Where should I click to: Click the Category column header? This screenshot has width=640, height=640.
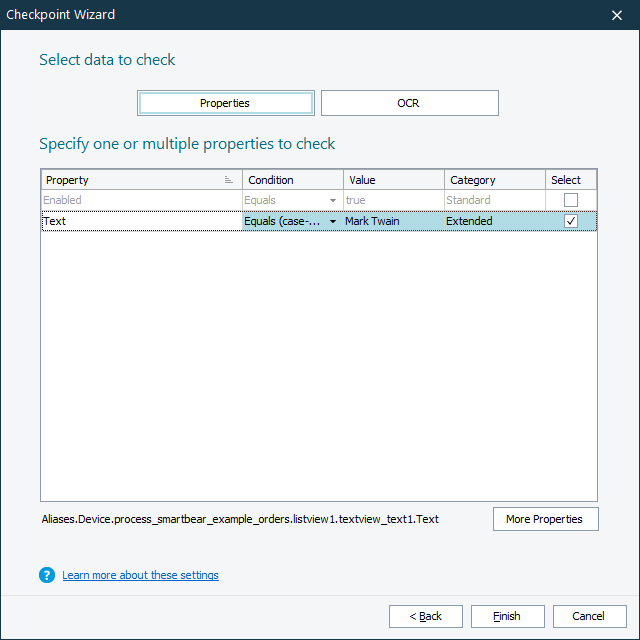pyautogui.click(x=495, y=180)
